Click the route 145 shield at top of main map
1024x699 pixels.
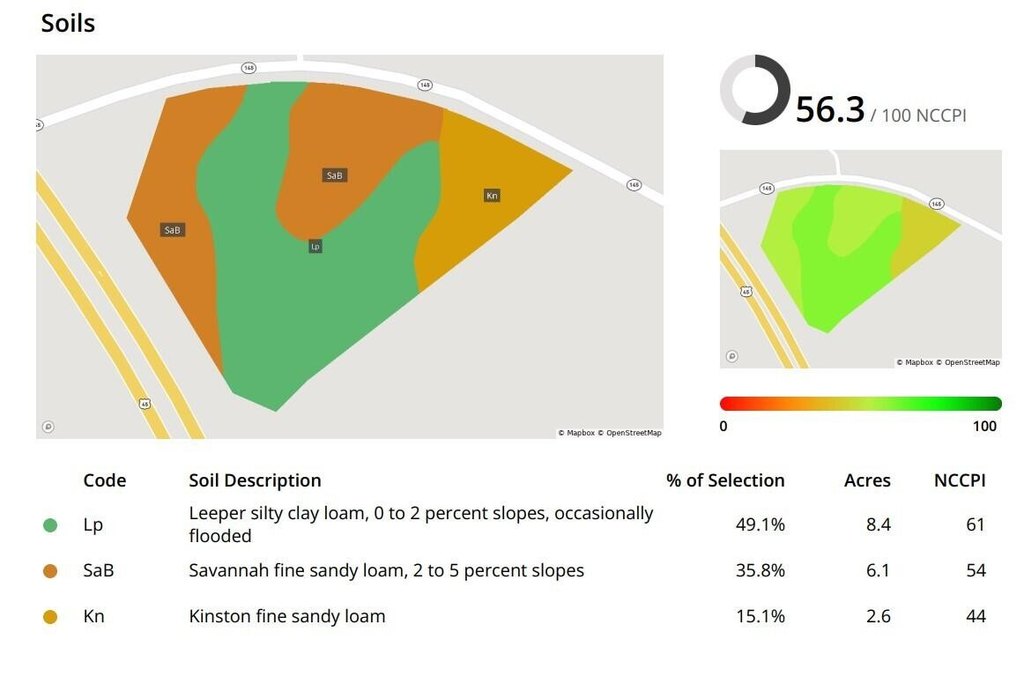(x=249, y=68)
